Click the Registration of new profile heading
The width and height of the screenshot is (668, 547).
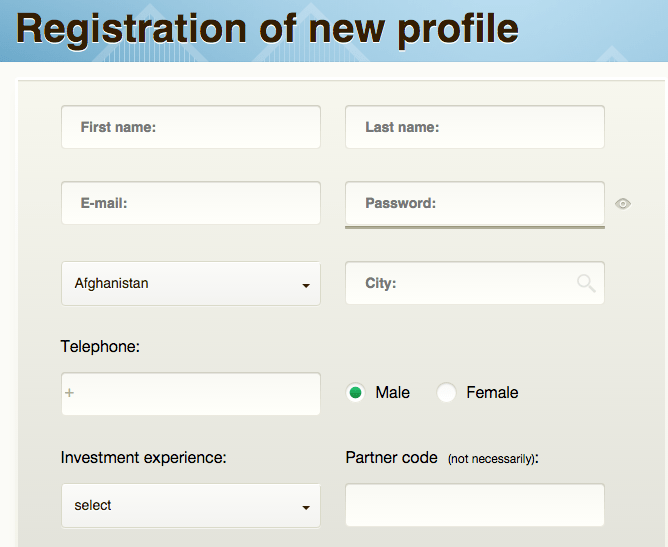tap(267, 29)
